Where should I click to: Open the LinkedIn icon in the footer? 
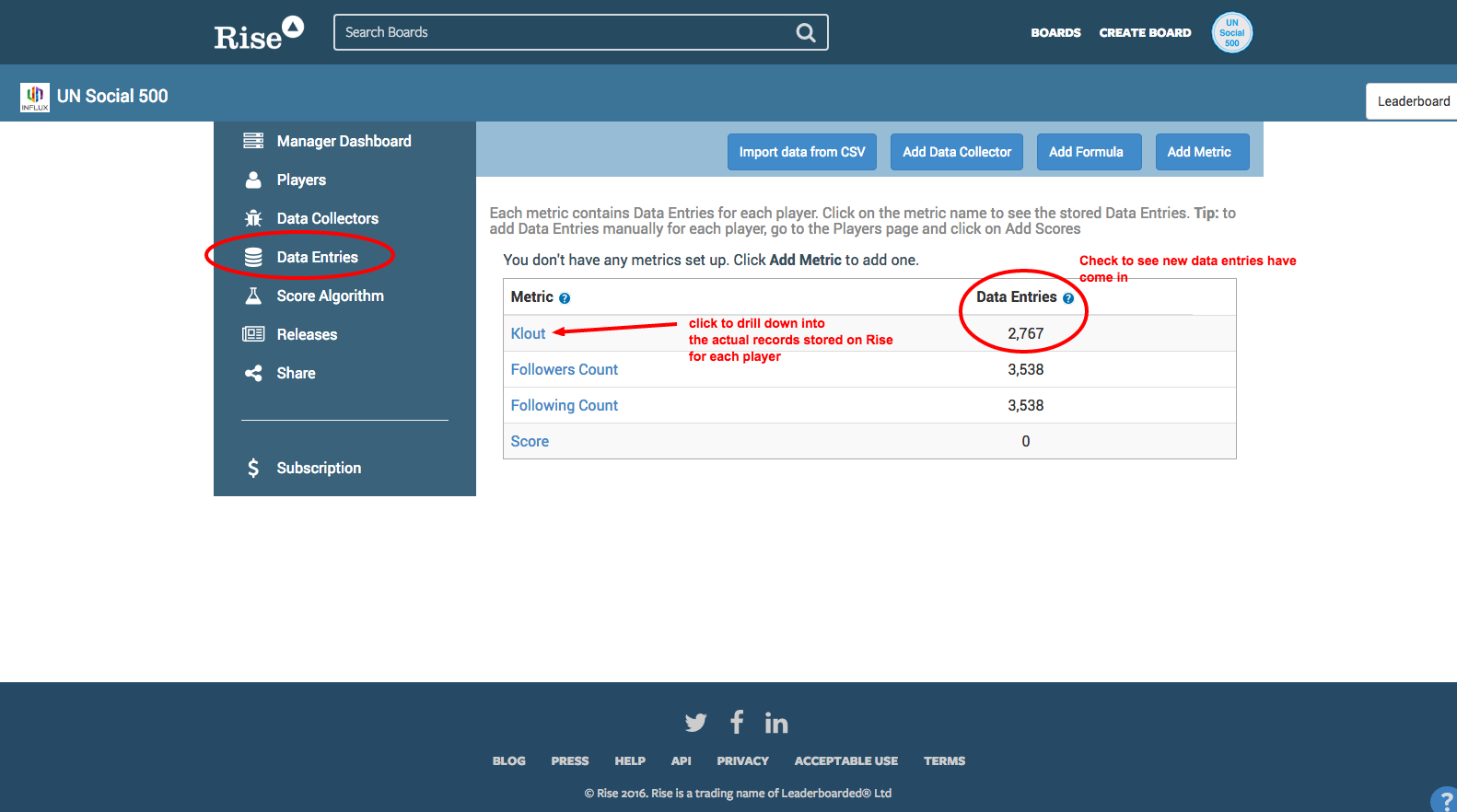[x=776, y=723]
